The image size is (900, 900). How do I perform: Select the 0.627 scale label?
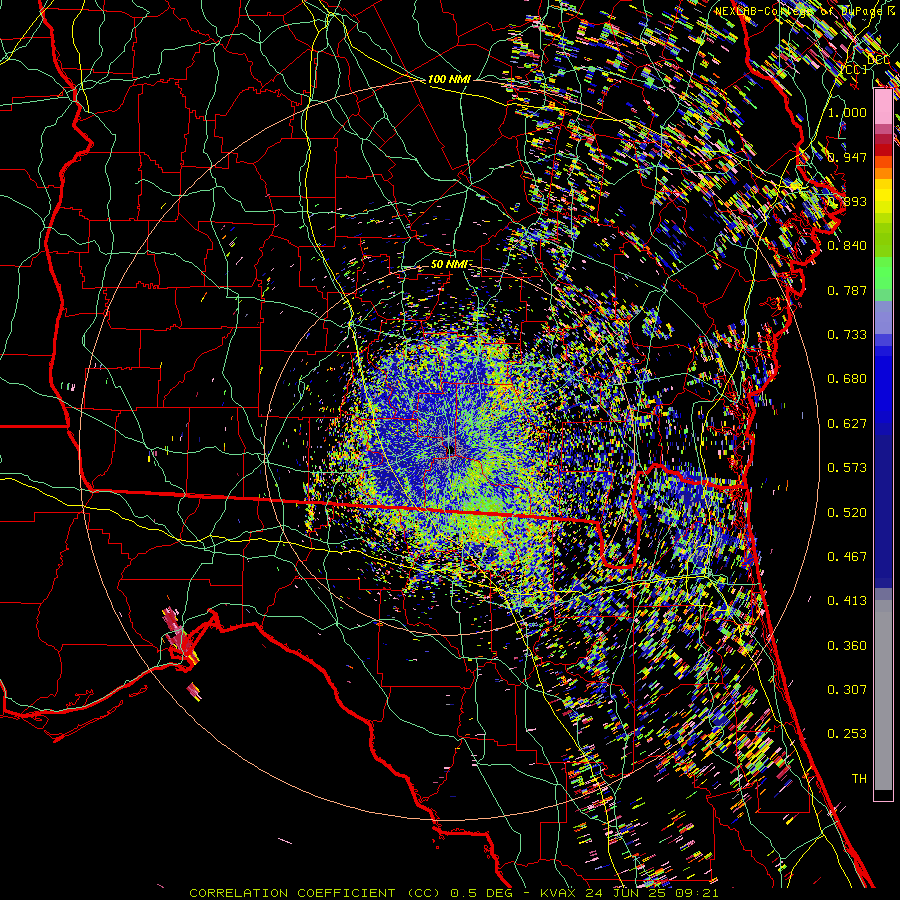(847, 424)
